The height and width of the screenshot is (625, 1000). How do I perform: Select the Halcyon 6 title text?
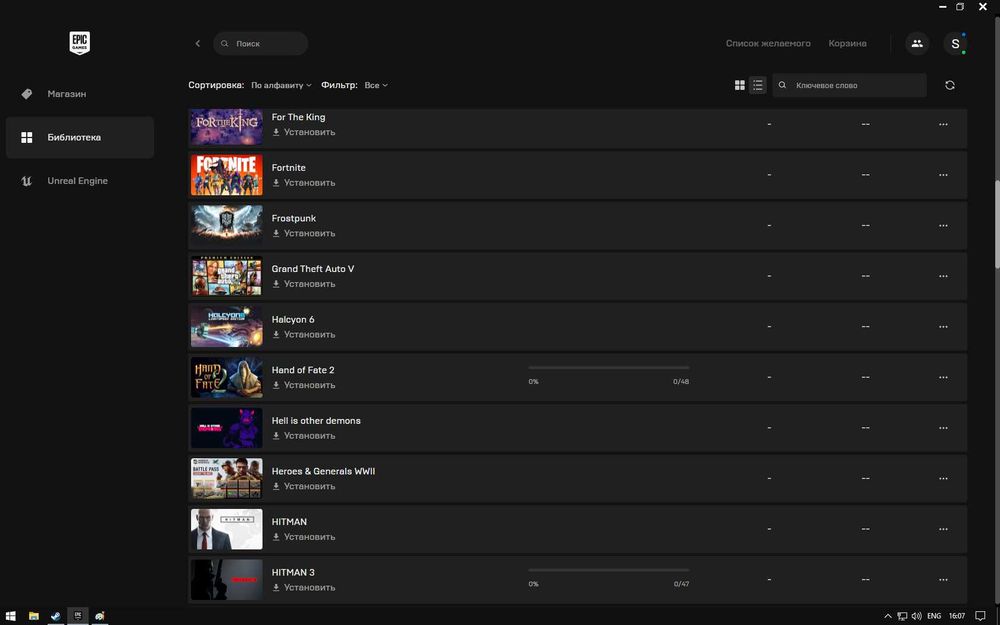click(293, 320)
